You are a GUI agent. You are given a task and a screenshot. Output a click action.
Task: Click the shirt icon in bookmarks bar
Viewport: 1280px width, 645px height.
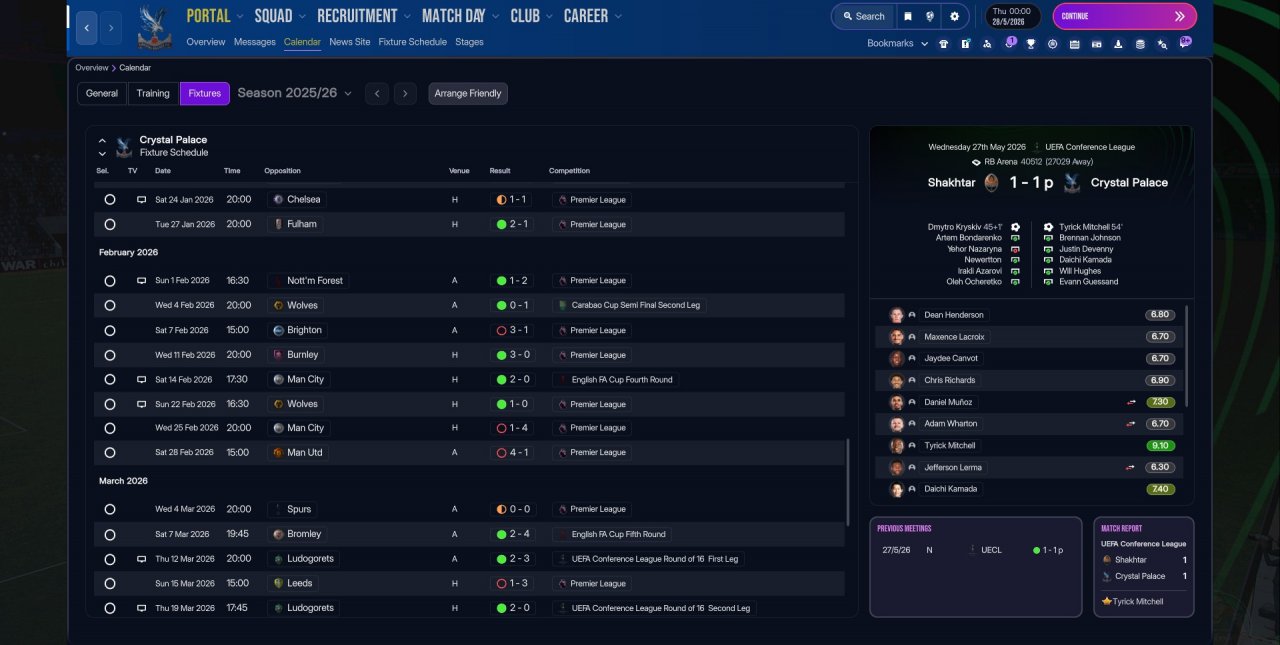pyautogui.click(x=943, y=44)
